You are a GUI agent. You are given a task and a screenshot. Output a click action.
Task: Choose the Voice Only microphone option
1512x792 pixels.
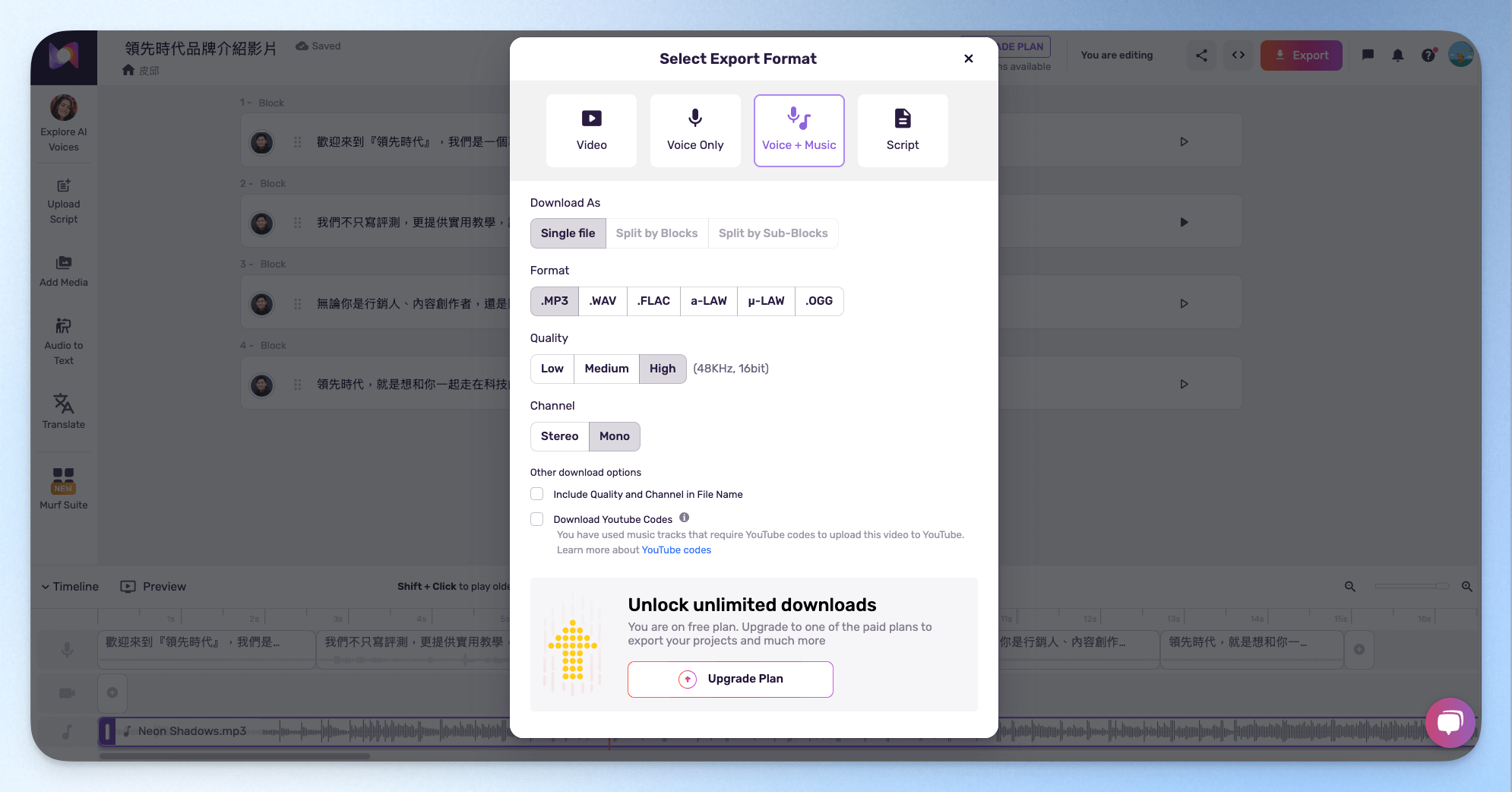click(695, 131)
